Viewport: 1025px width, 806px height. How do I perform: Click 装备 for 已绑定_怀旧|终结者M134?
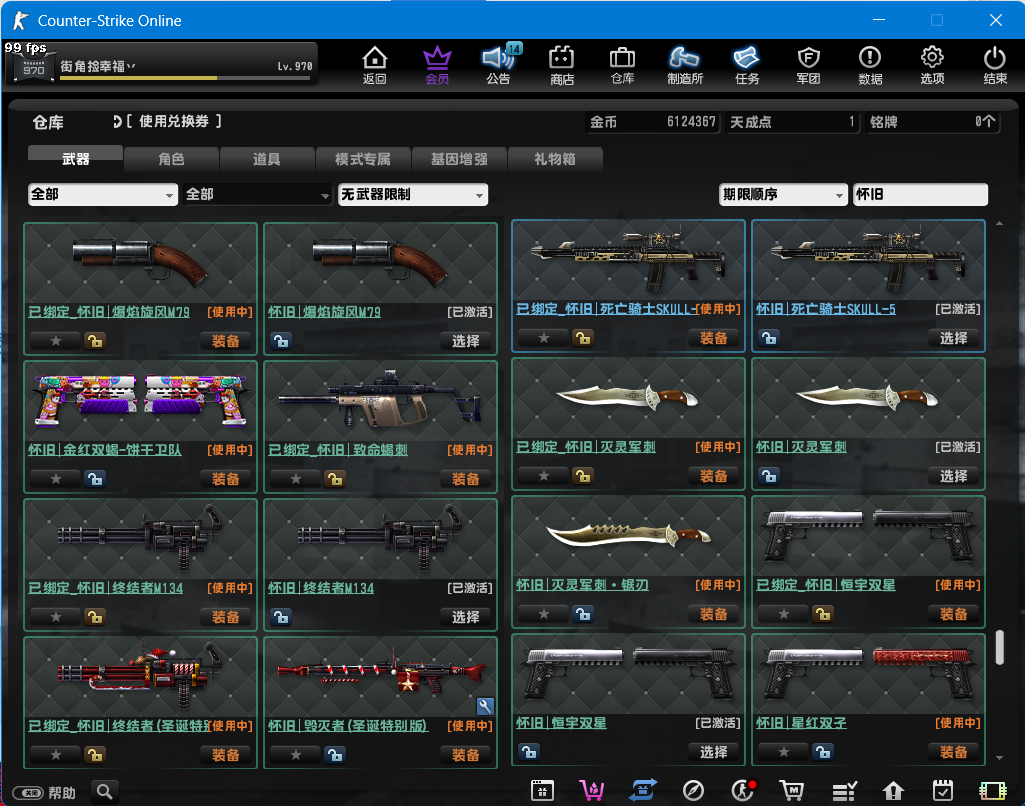click(226, 616)
